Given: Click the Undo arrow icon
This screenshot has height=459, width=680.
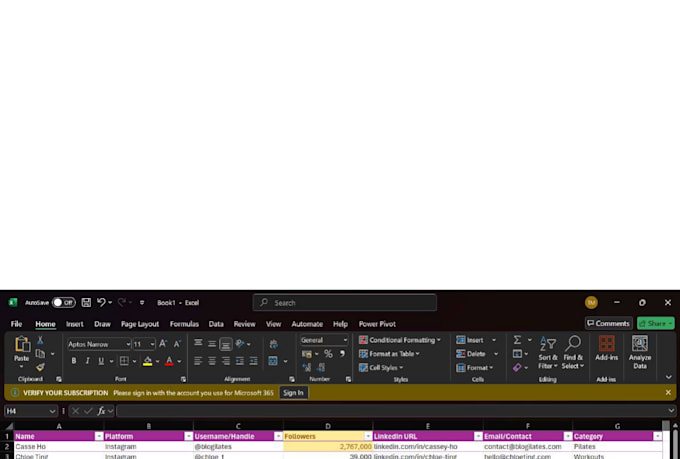Looking at the screenshot, I should point(101,302).
